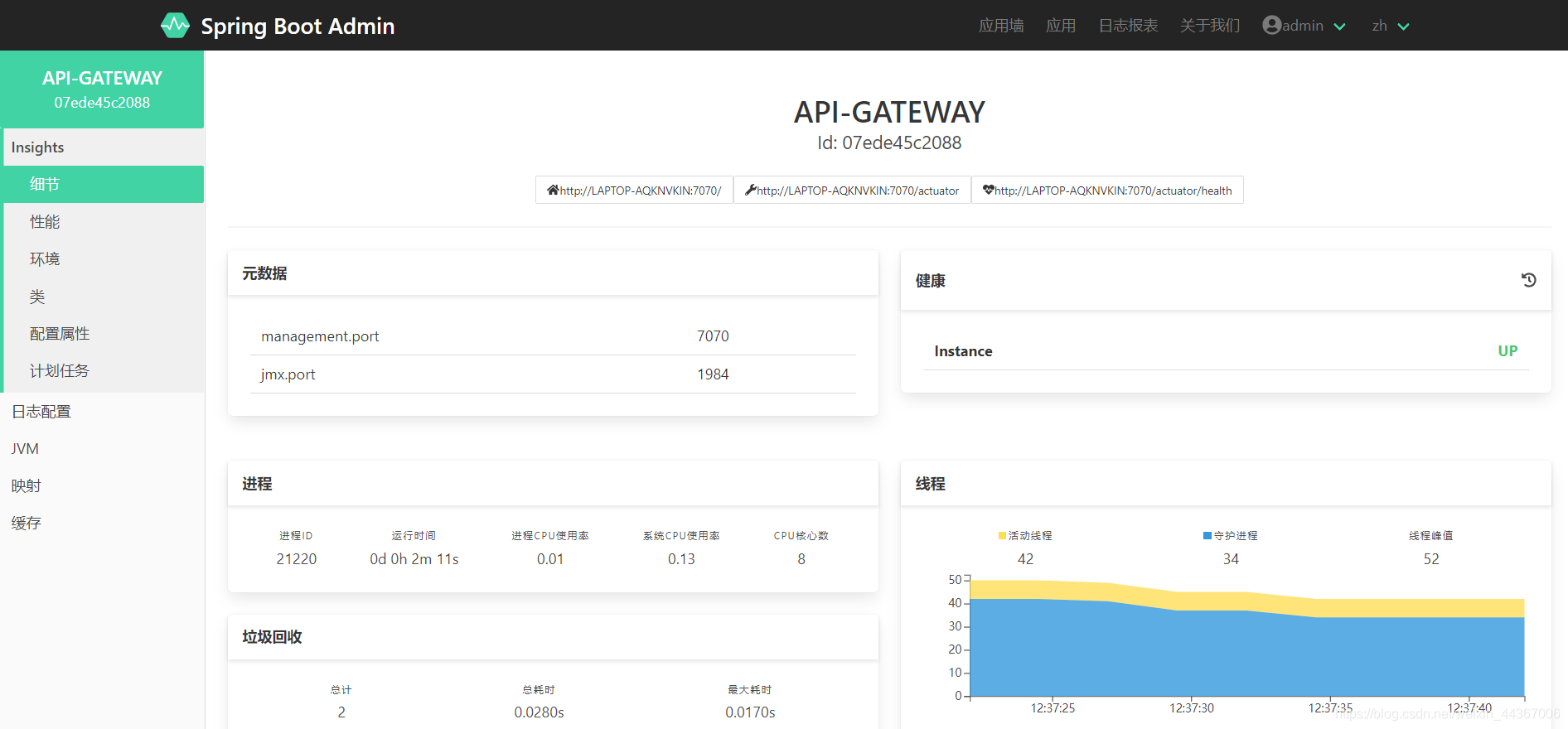Open the zh language dropdown

tap(1391, 26)
